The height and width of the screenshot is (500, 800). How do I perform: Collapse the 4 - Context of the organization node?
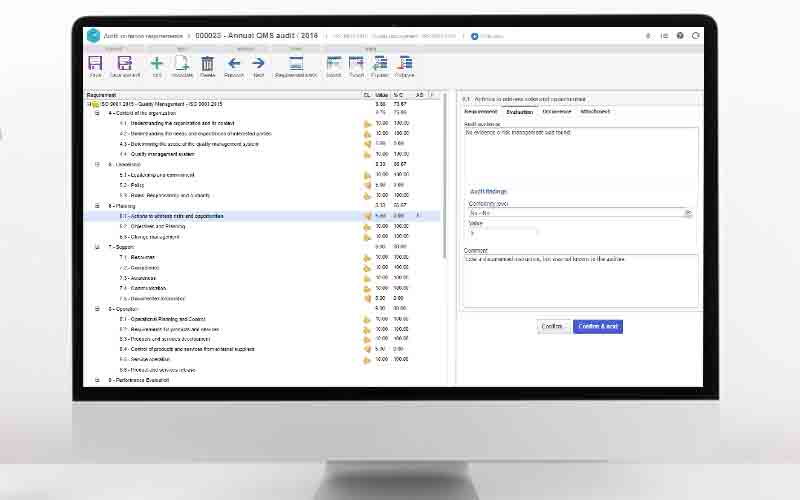pyautogui.click(x=97, y=113)
